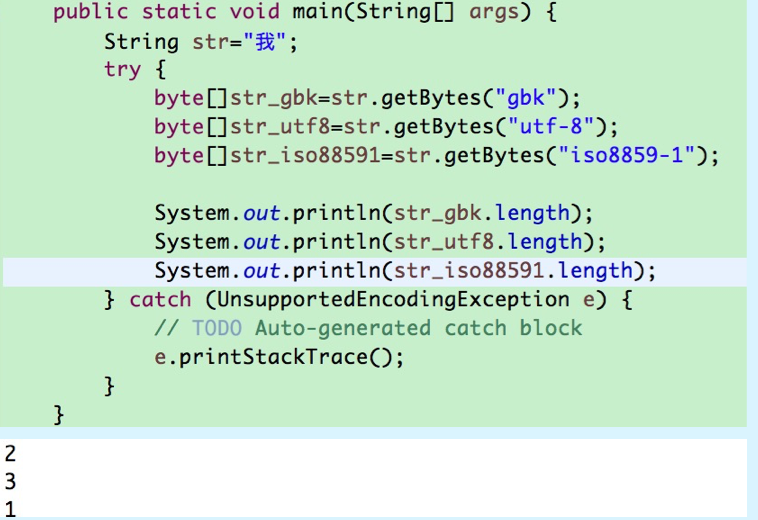Image resolution: width=758 pixels, height=520 pixels.
Task: Click console output line showing 3
Action: click(11, 481)
